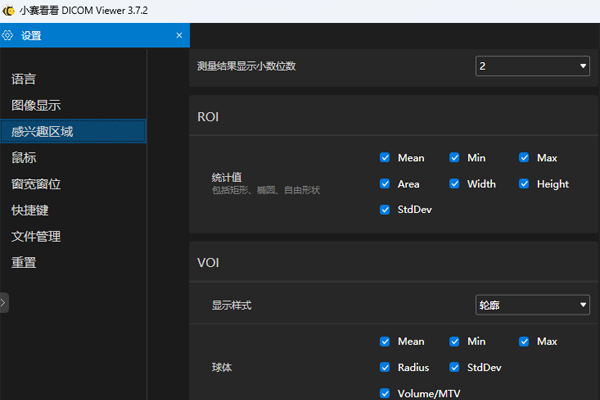The image size is (600, 400).
Task: Toggle the ROI Area checkbox
Action: 385,184
